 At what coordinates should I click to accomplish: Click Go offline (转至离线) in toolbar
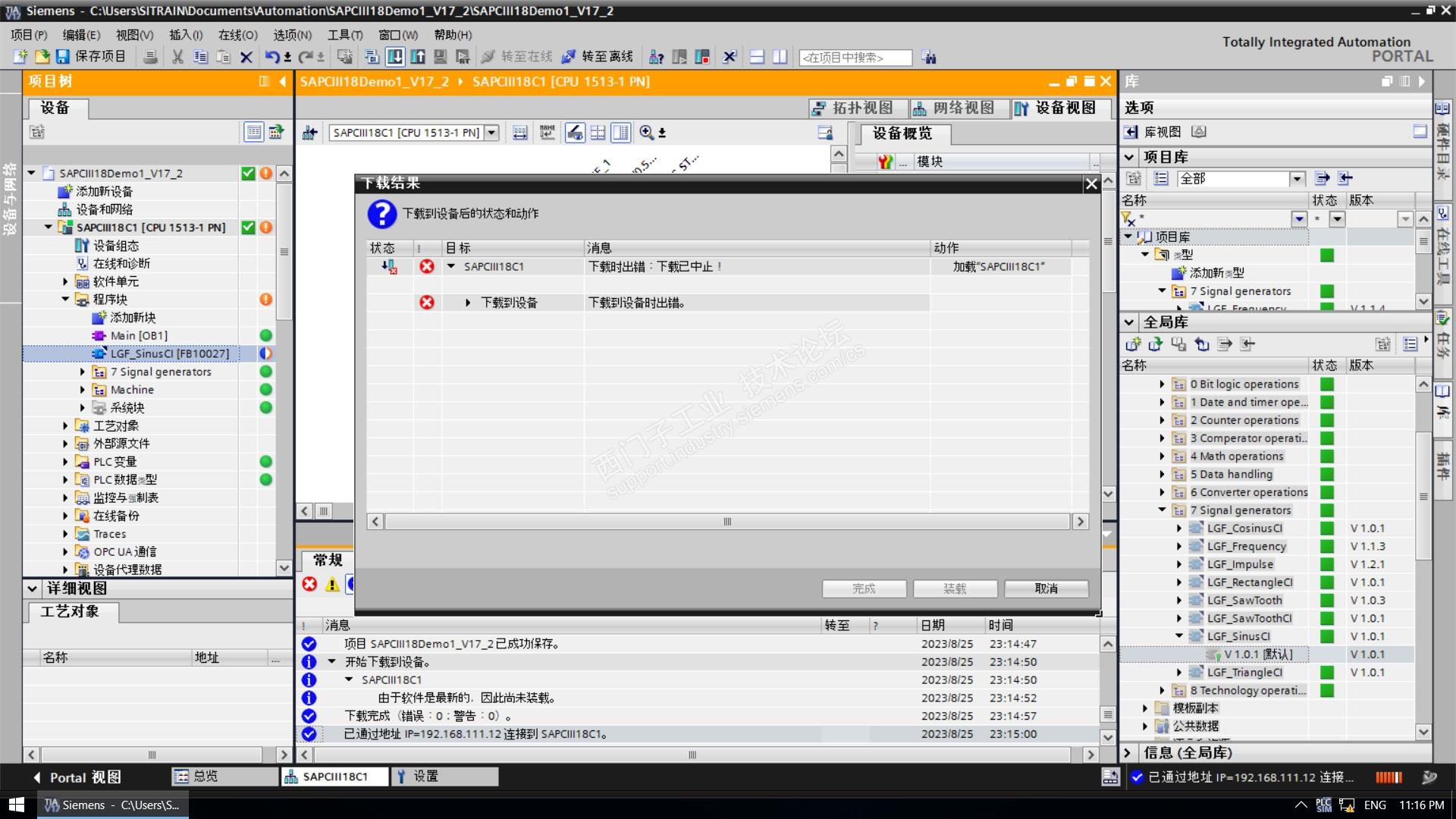[x=598, y=57]
